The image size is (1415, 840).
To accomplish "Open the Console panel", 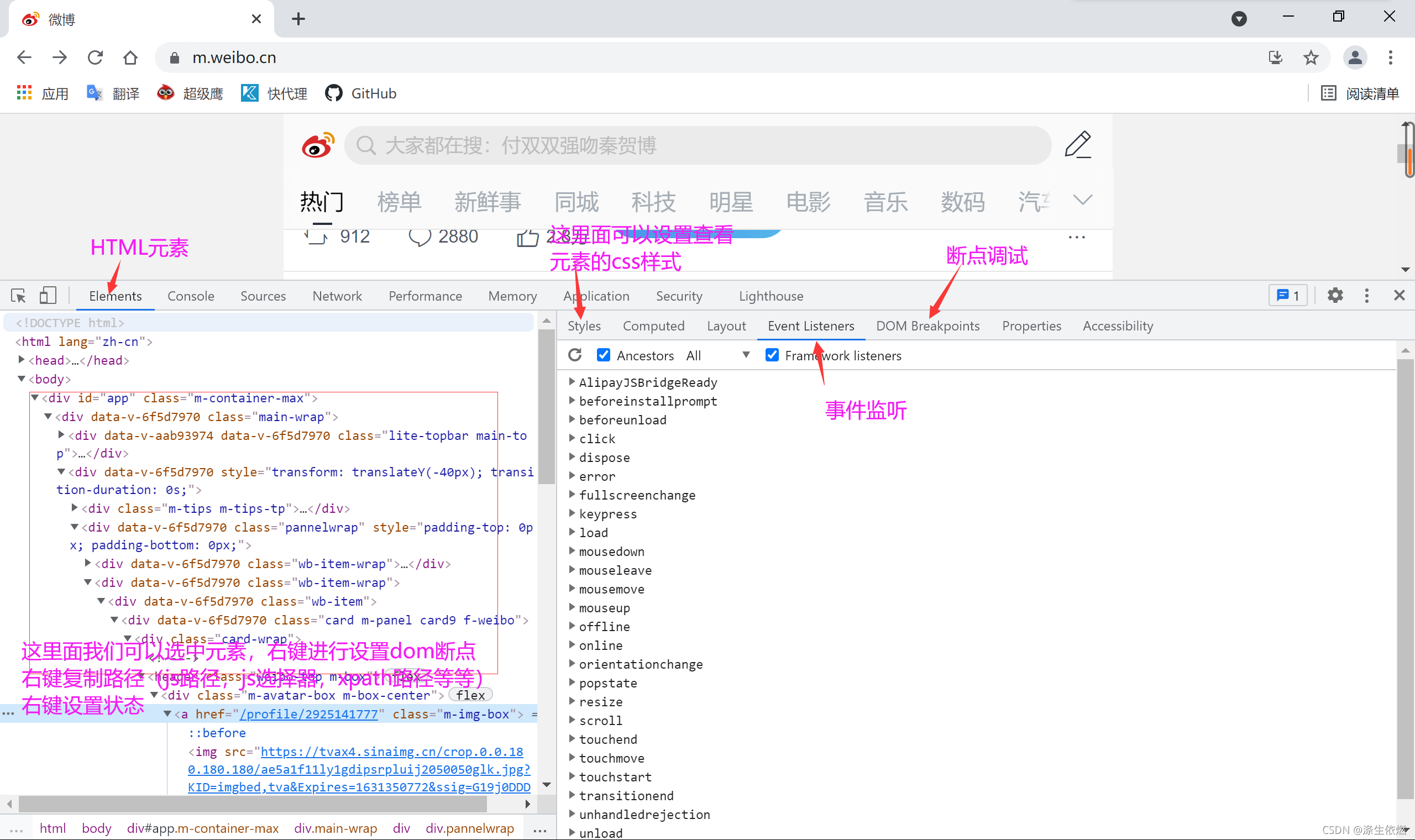I will pos(191,296).
